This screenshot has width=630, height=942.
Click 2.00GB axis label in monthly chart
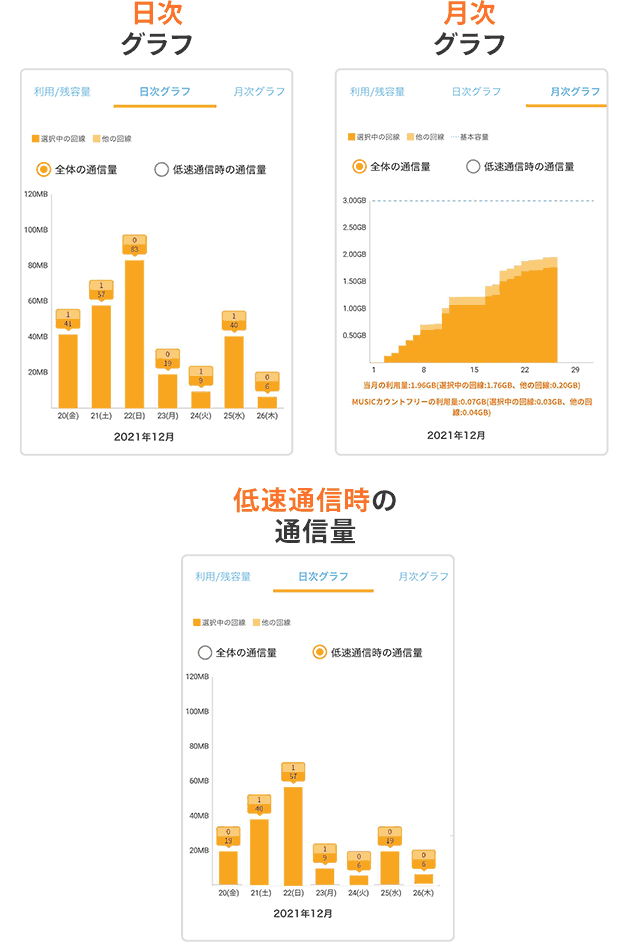[354, 254]
